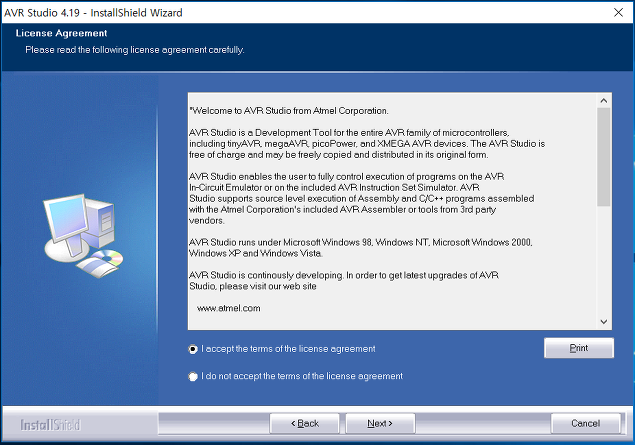Click the license text scroll-up arrow
The height and width of the screenshot is (445, 635).
pyautogui.click(x=604, y=100)
